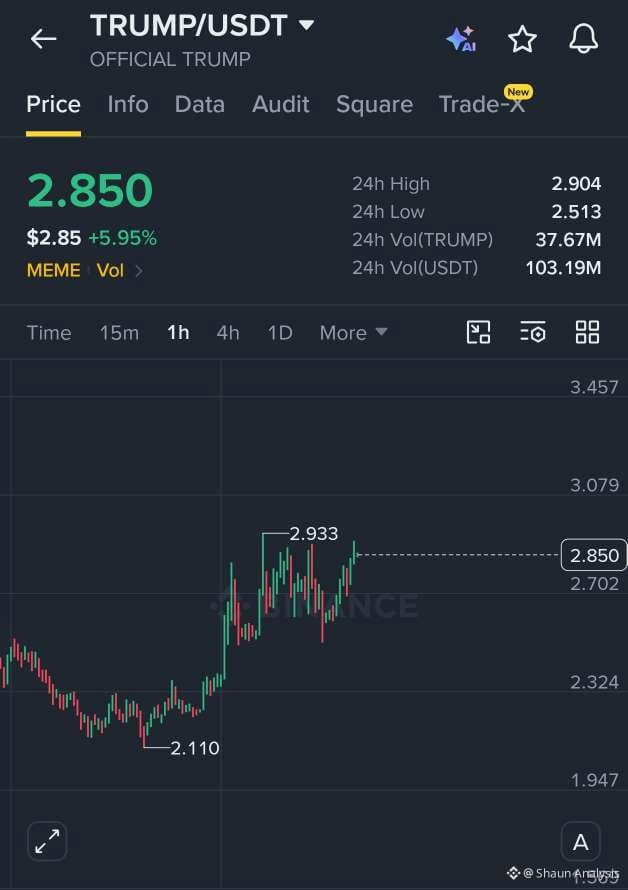Select the Time chart interval
The image size is (628, 890).
tap(49, 333)
